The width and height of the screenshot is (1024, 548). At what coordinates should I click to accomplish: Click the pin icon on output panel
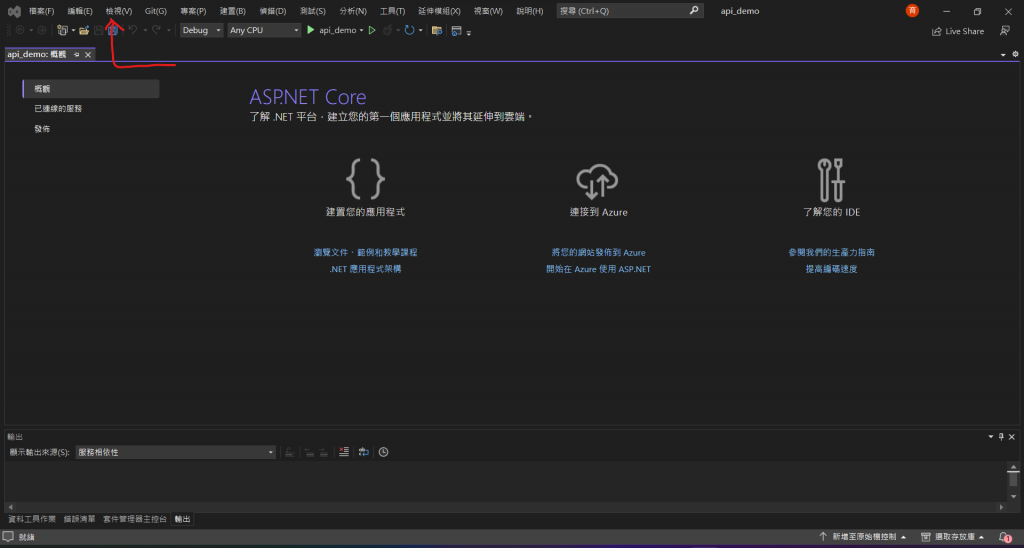coord(1001,436)
